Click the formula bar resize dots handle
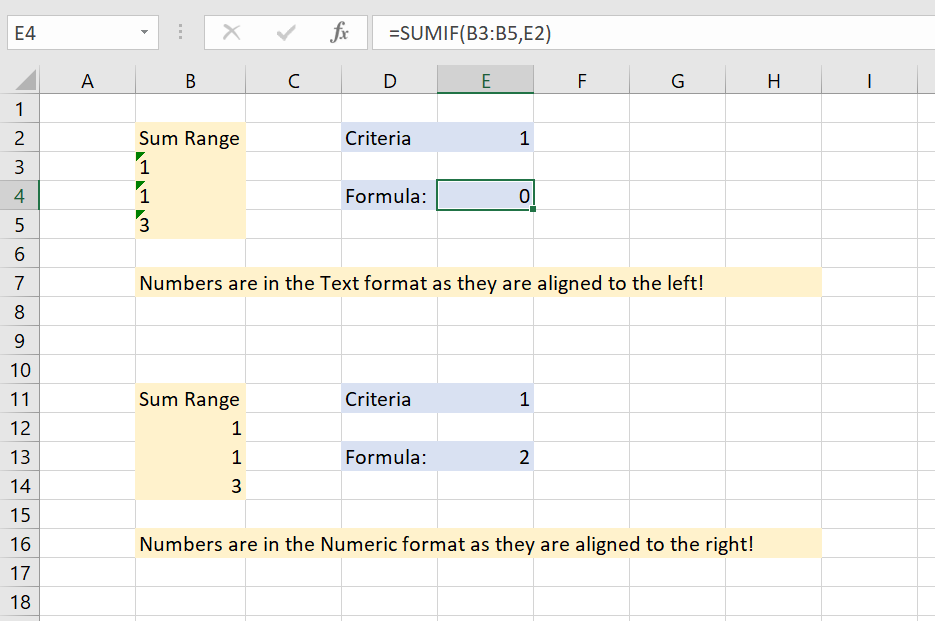Image resolution: width=935 pixels, height=621 pixels. pos(180,33)
